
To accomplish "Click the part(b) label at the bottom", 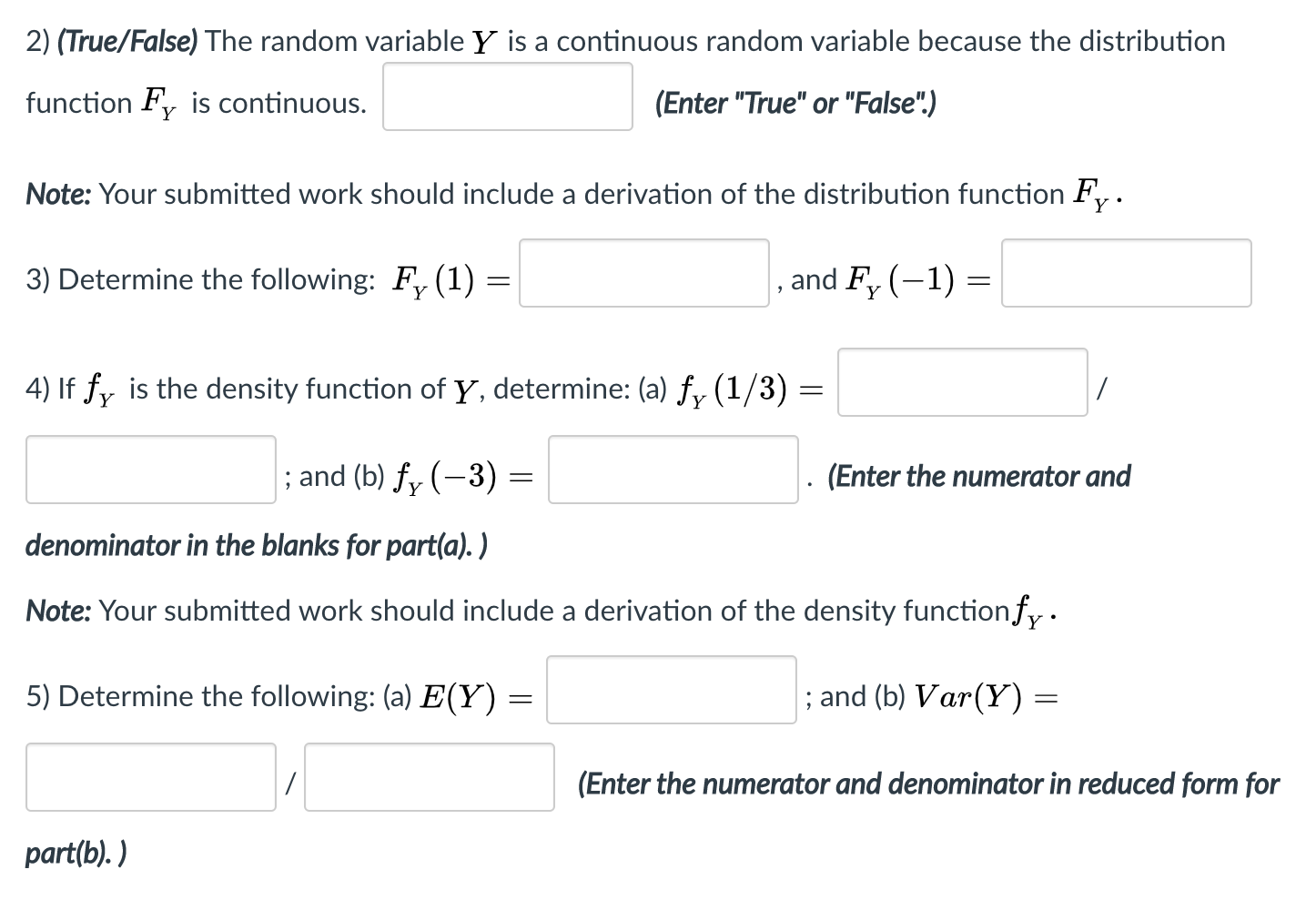I will (76, 853).
